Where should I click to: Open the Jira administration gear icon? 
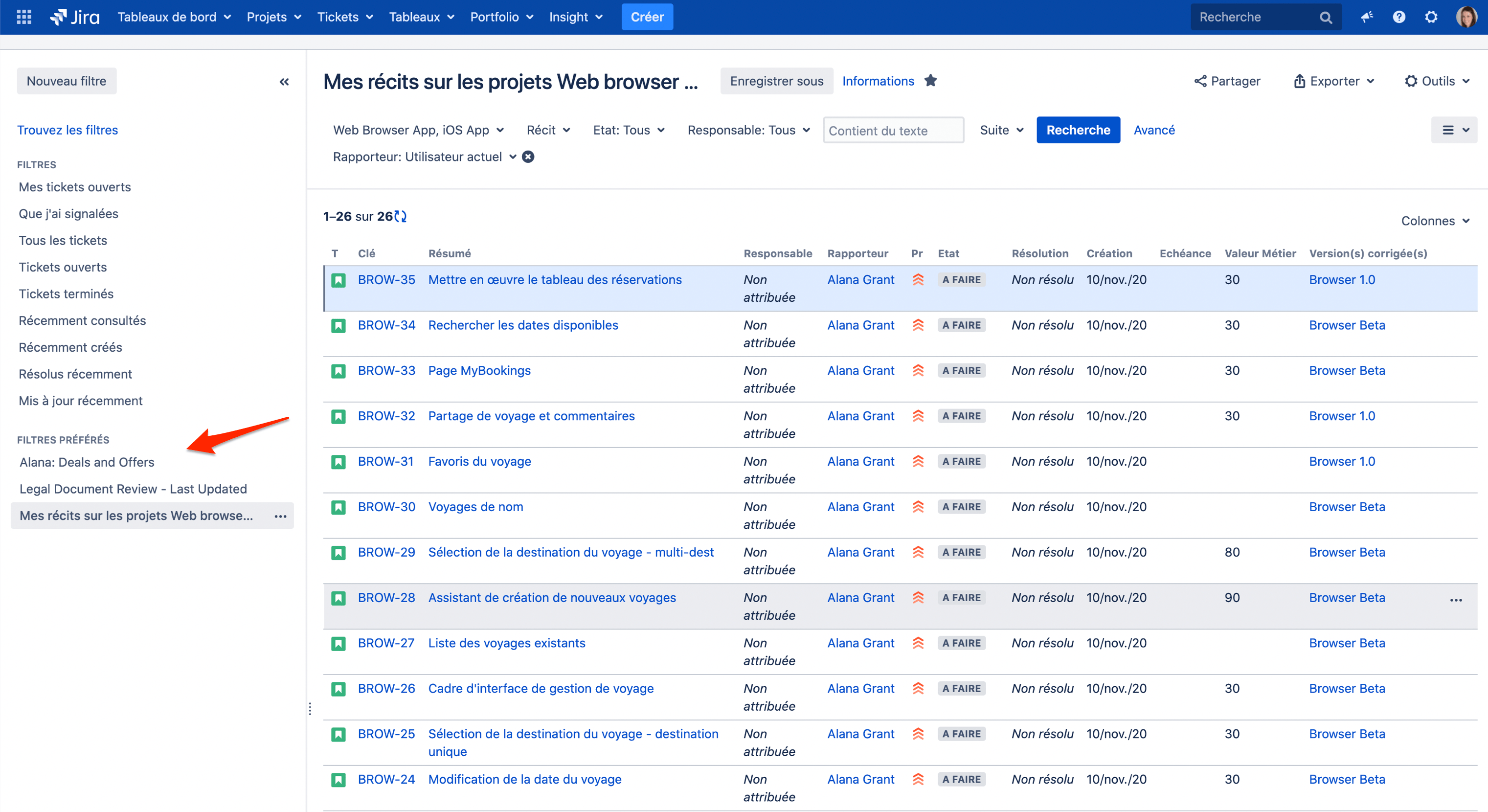1431,17
